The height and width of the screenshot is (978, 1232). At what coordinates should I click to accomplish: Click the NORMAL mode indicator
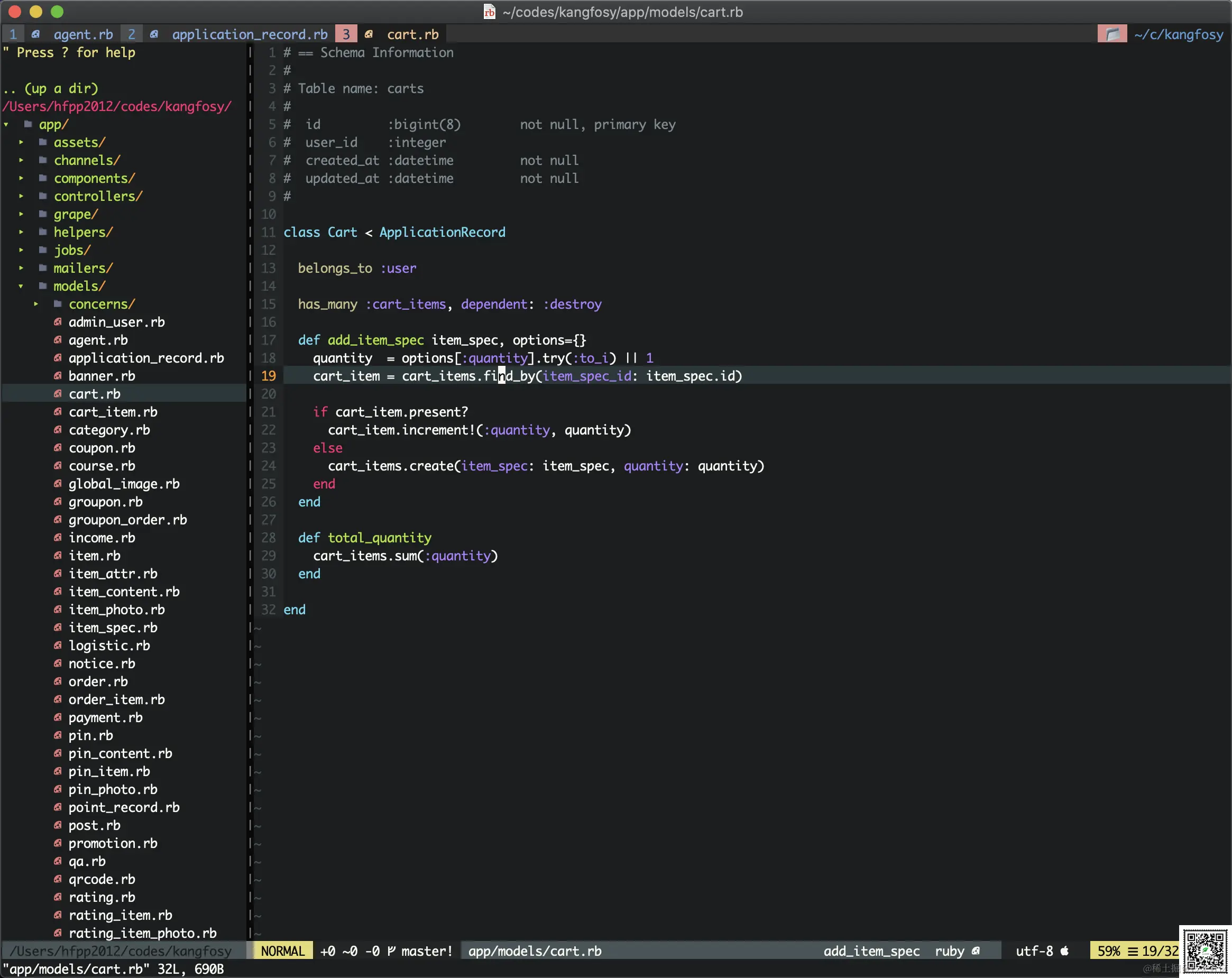click(282, 951)
